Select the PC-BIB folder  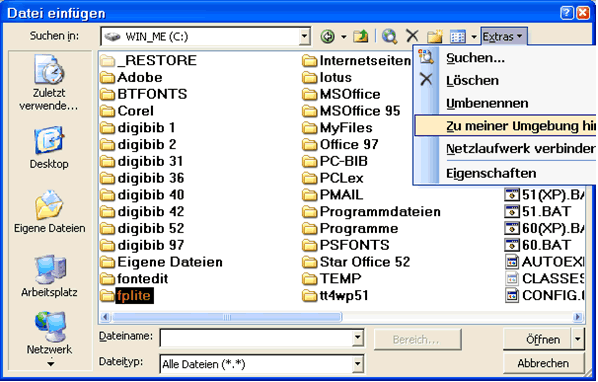coord(335,161)
